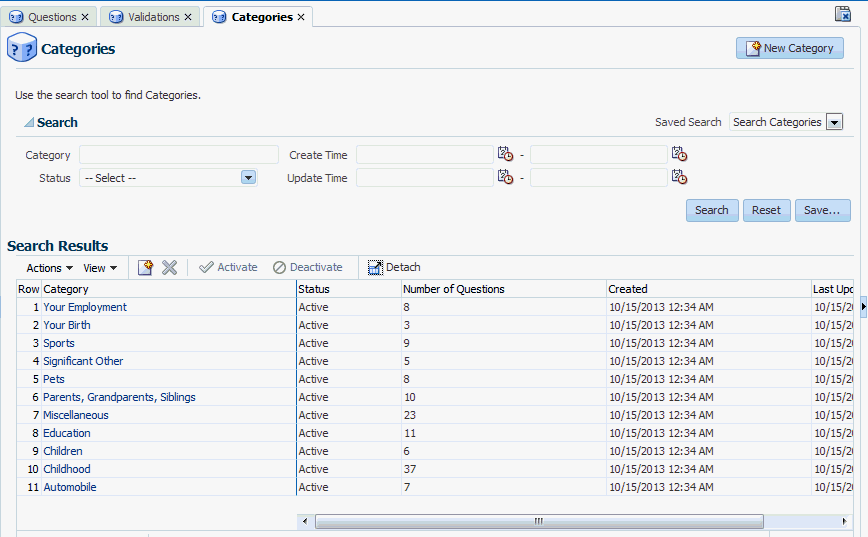Sort by Number of Questions column header
The height and width of the screenshot is (537, 868).
tap(504, 289)
